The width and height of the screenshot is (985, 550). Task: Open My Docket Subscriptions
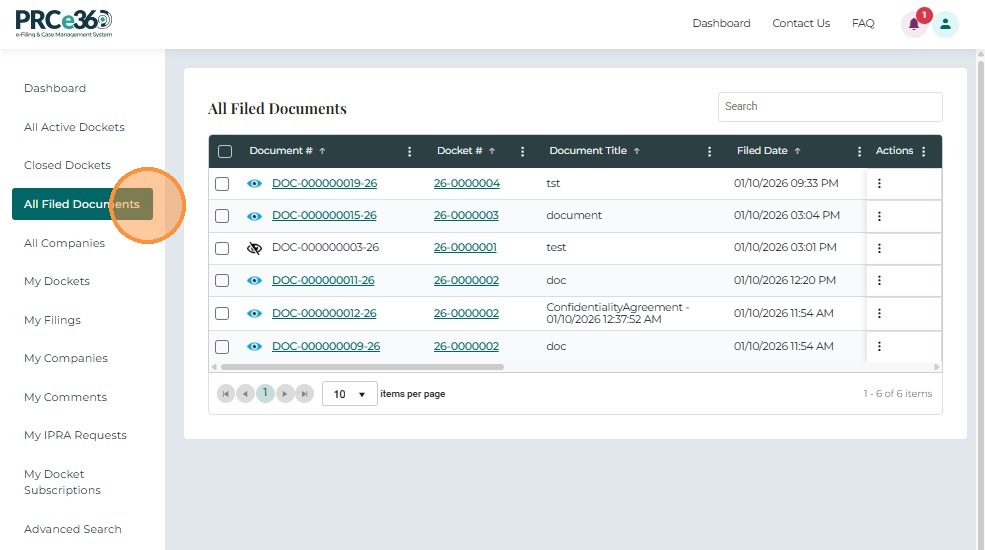tap(62, 482)
